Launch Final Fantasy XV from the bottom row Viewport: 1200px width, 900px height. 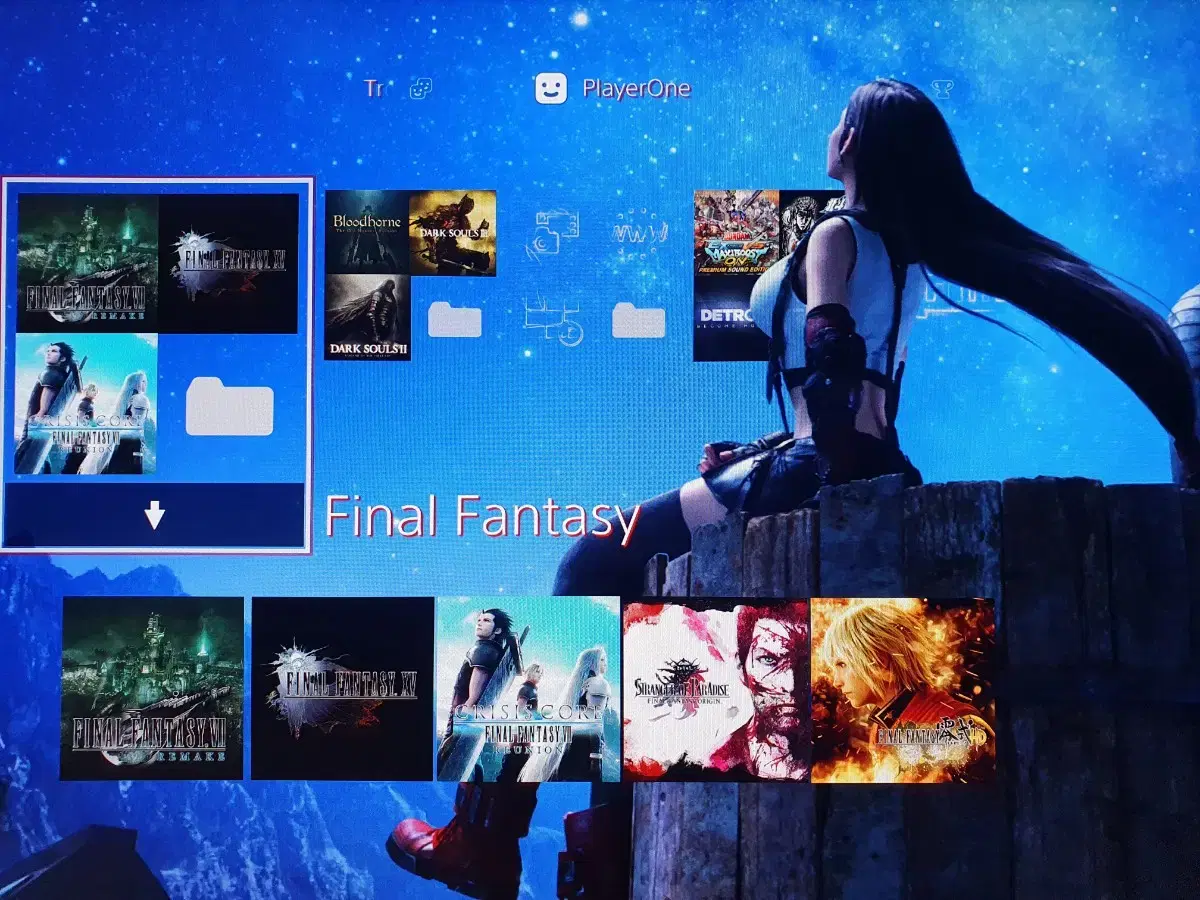pos(343,689)
